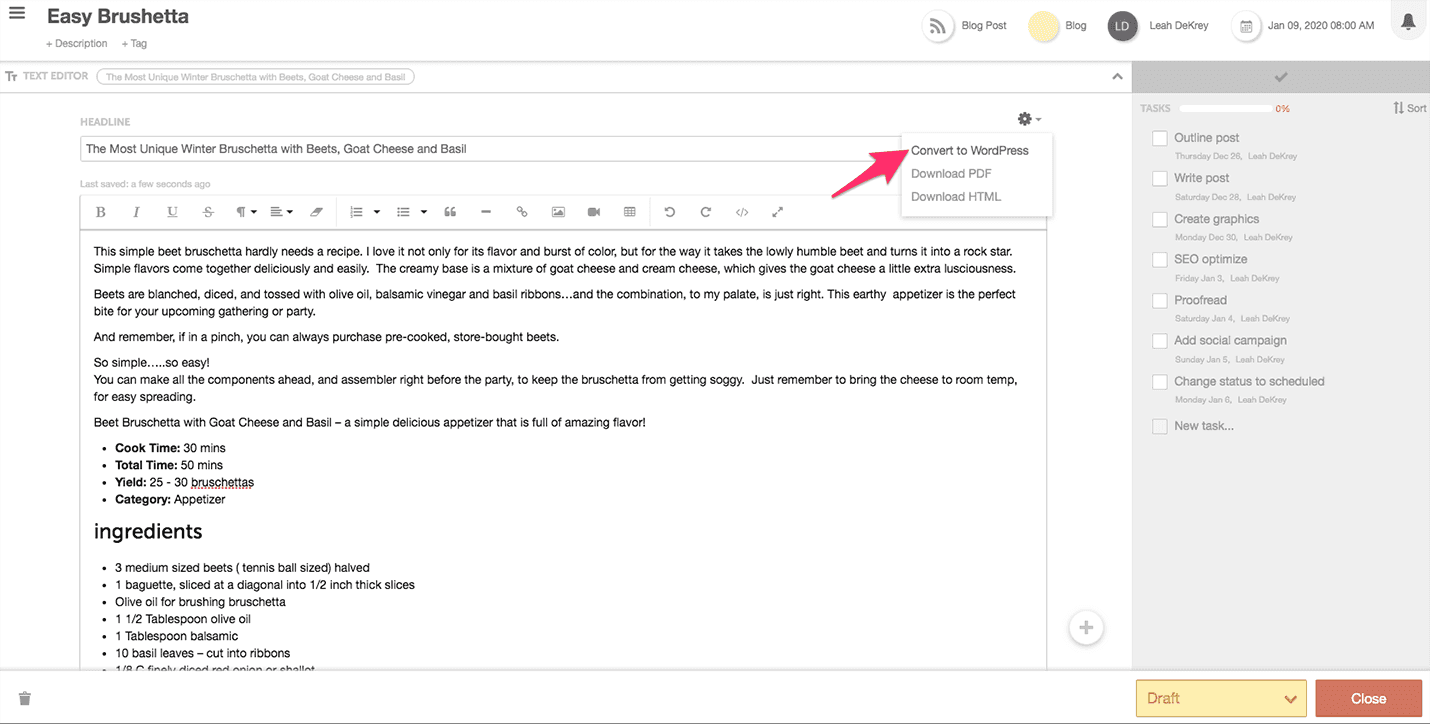Open bullet list style dropdown arrow
Image resolution: width=1430 pixels, height=724 pixels.
(424, 212)
